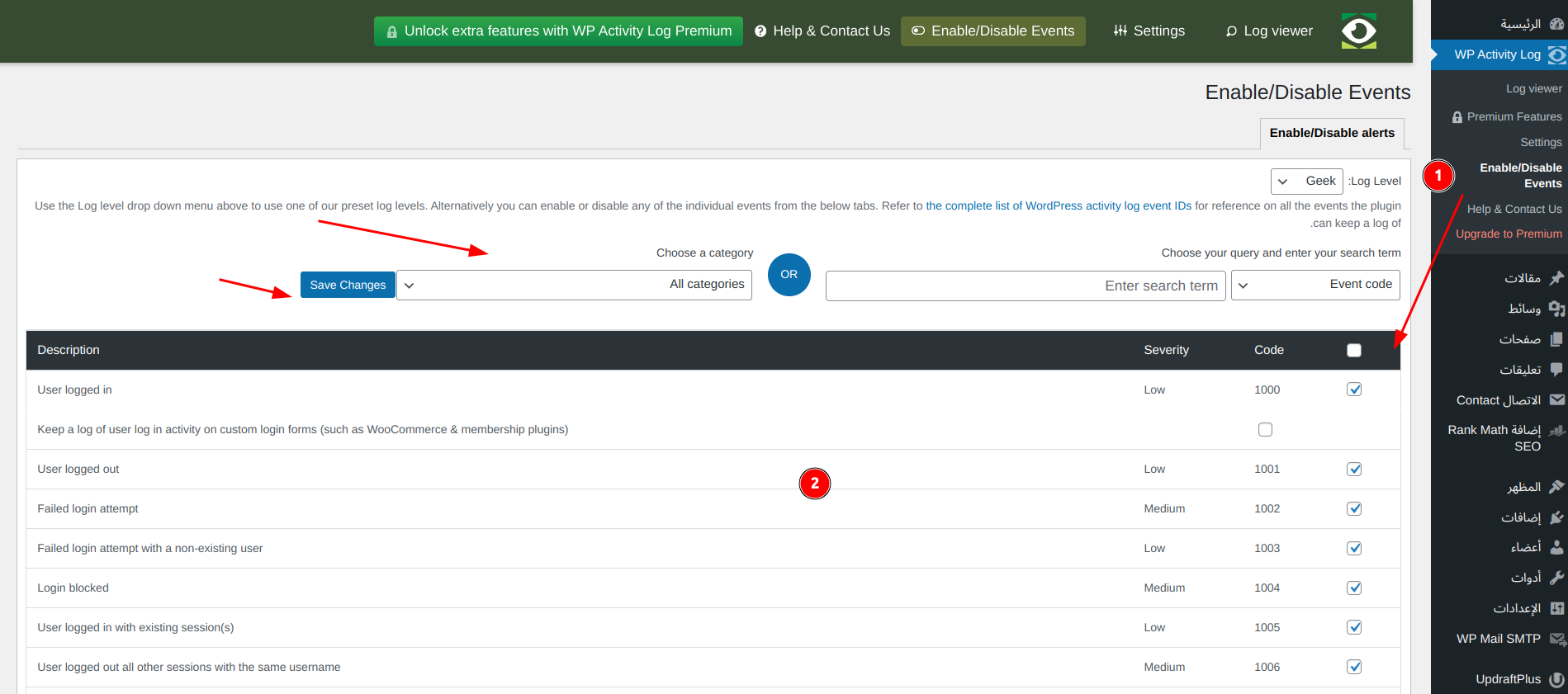The image size is (1568, 694).
Task: Expand the All categories dropdown
Action: pyautogui.click(x=574, y=285)
